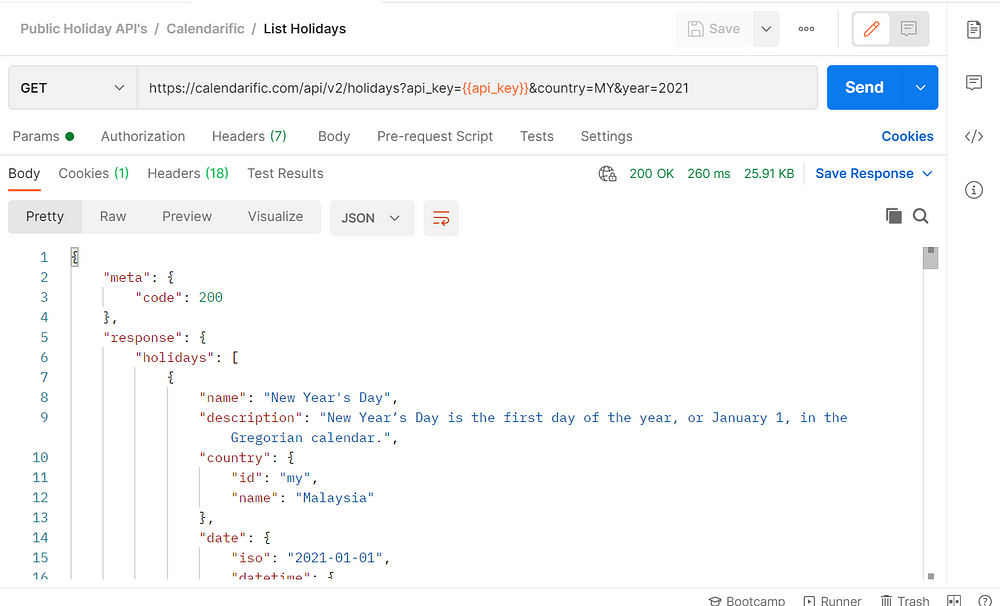Switch to pencil edit mode
The height and width of the screenshot is (606, 1000).
871,29
